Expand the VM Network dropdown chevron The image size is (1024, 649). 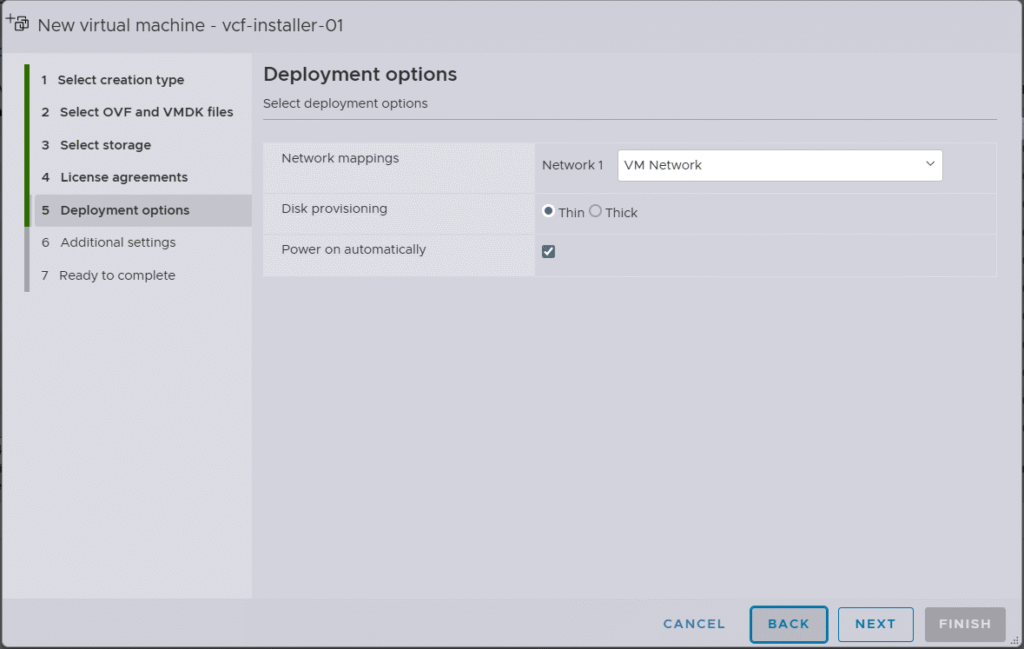click(x=930, y=164)
